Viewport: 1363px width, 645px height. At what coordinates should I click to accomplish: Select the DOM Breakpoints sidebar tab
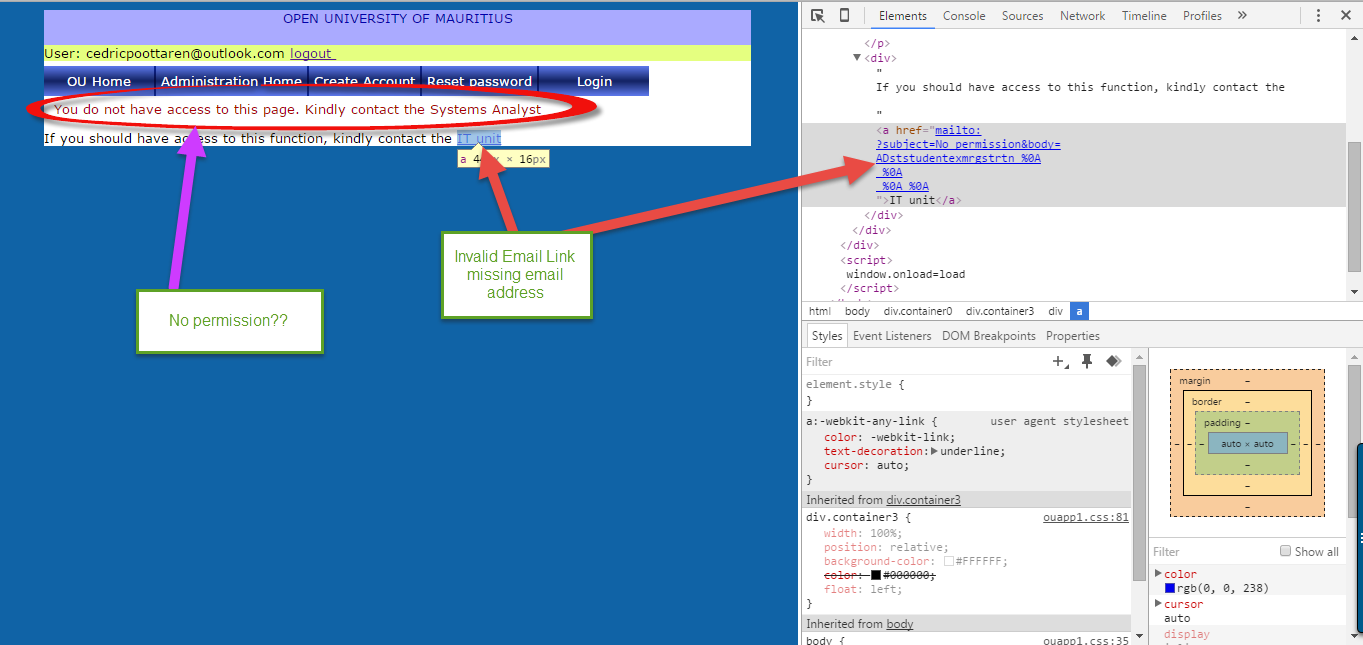(989, 336)
